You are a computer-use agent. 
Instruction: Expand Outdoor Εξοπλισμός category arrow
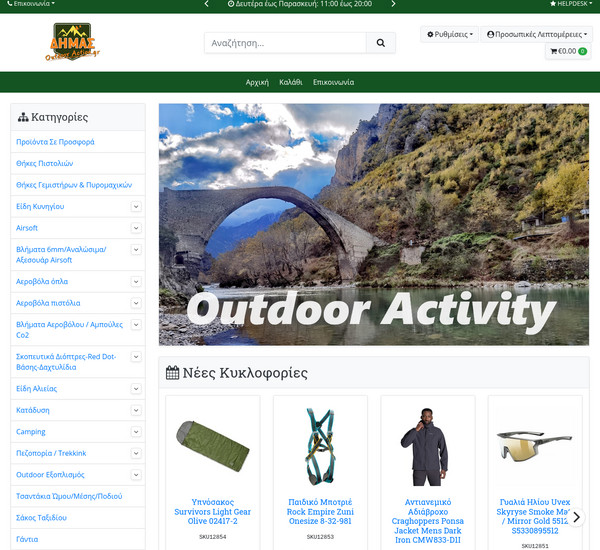click(136, 475)
